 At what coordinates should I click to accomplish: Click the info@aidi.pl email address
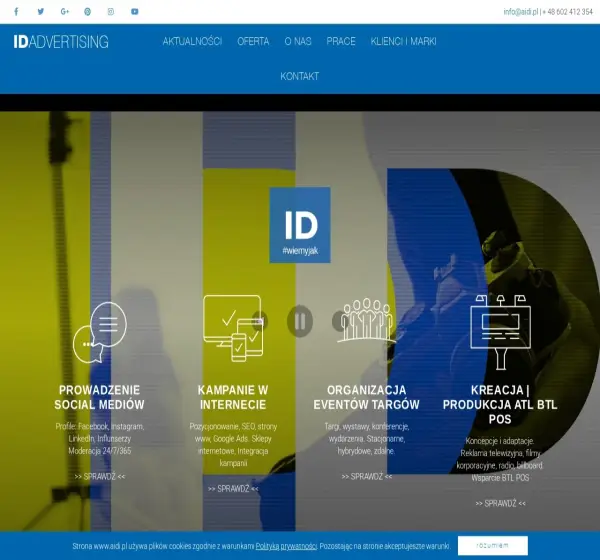pyautogui.click(x=520, y=12)
